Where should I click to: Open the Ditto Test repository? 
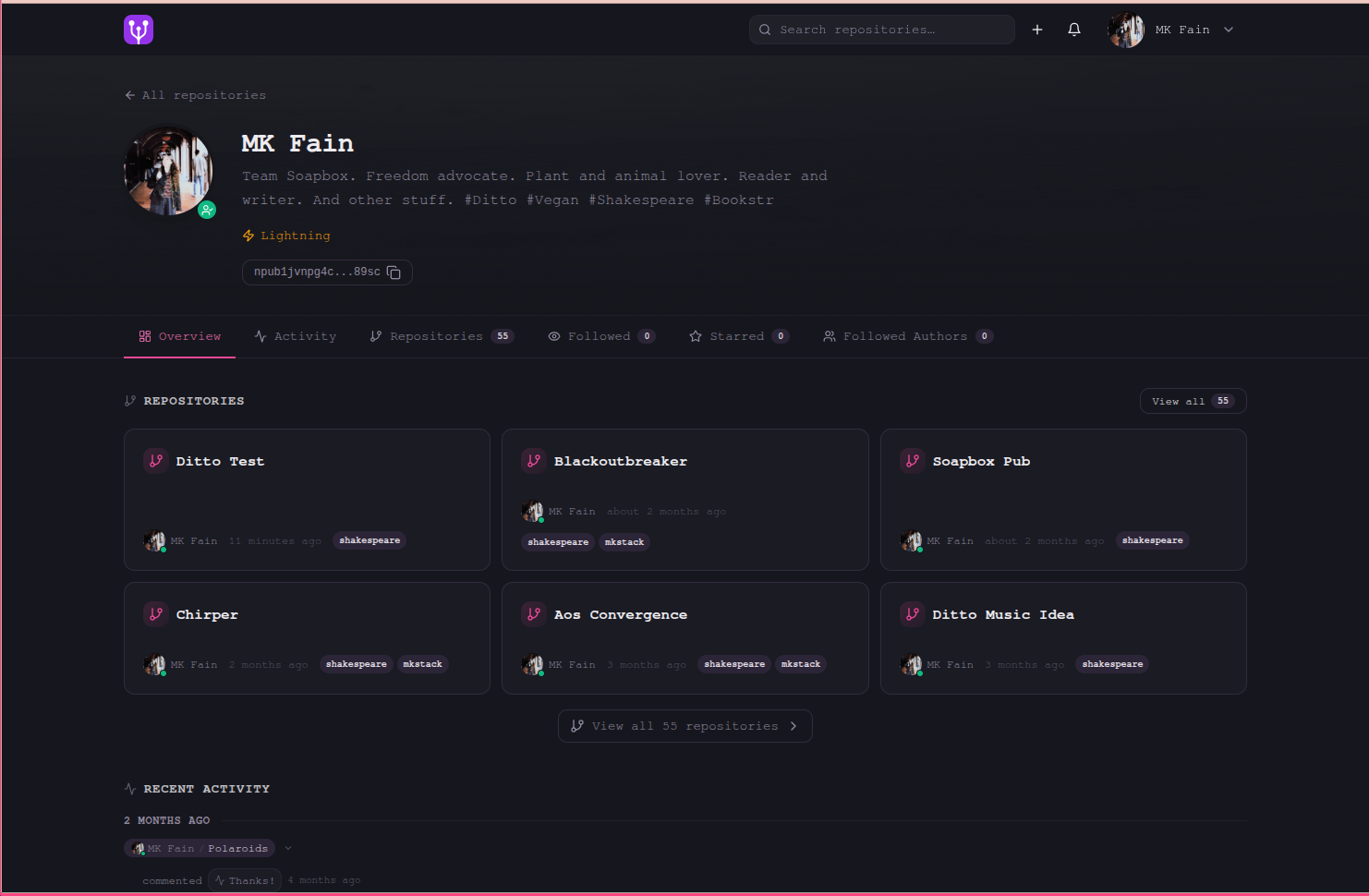point(220,461)
